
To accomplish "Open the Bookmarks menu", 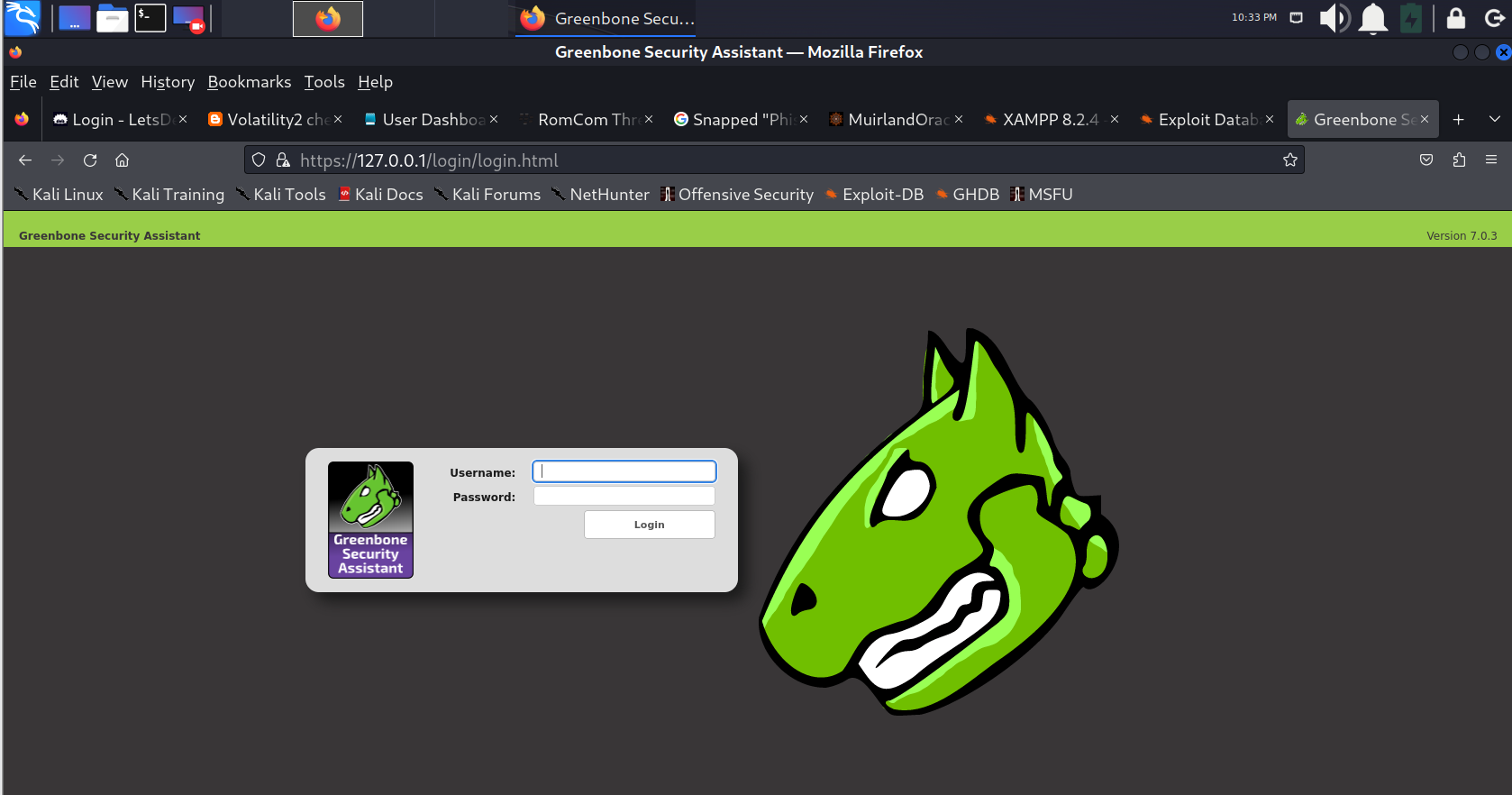I will pos(250,82).
